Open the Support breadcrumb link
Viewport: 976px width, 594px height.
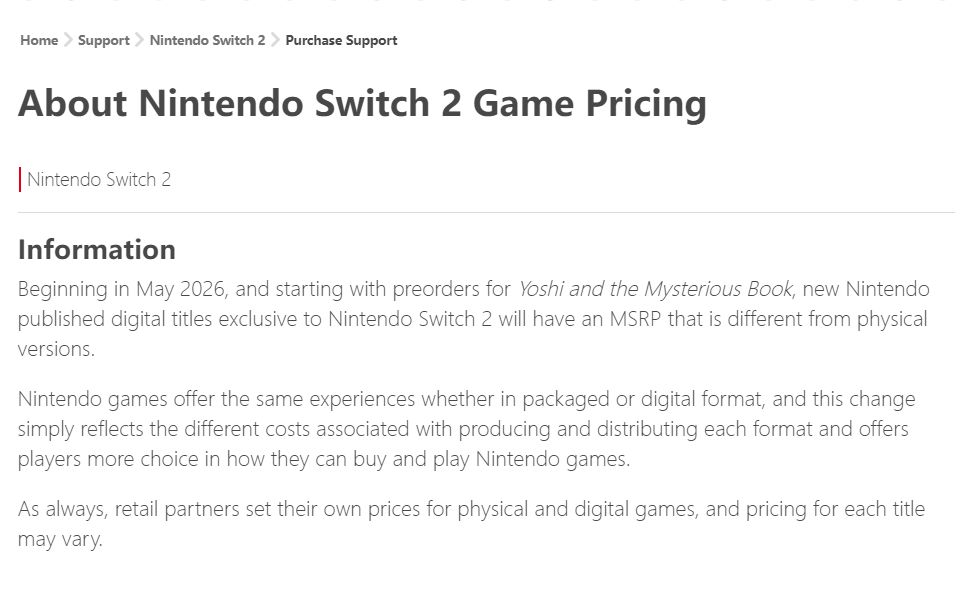tap(104, 41)
